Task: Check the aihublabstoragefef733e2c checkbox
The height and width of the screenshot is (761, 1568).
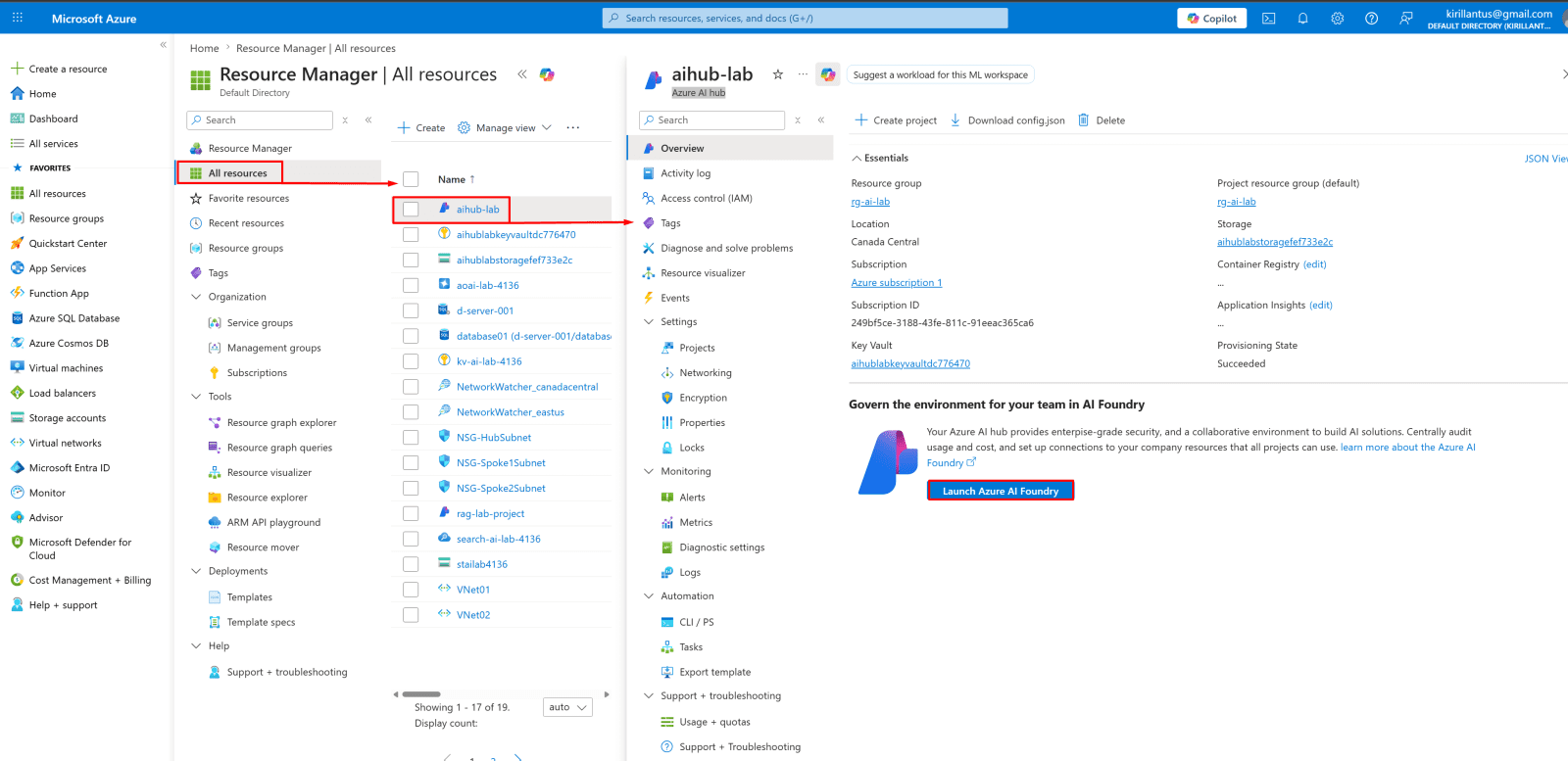Action: point(411,260)
